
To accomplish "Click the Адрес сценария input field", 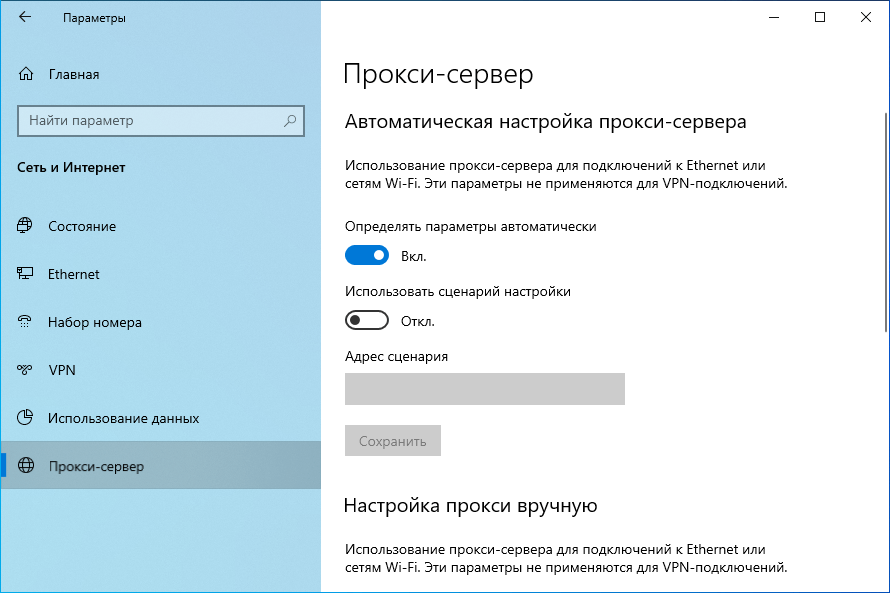I will click(x=485, y=389).
